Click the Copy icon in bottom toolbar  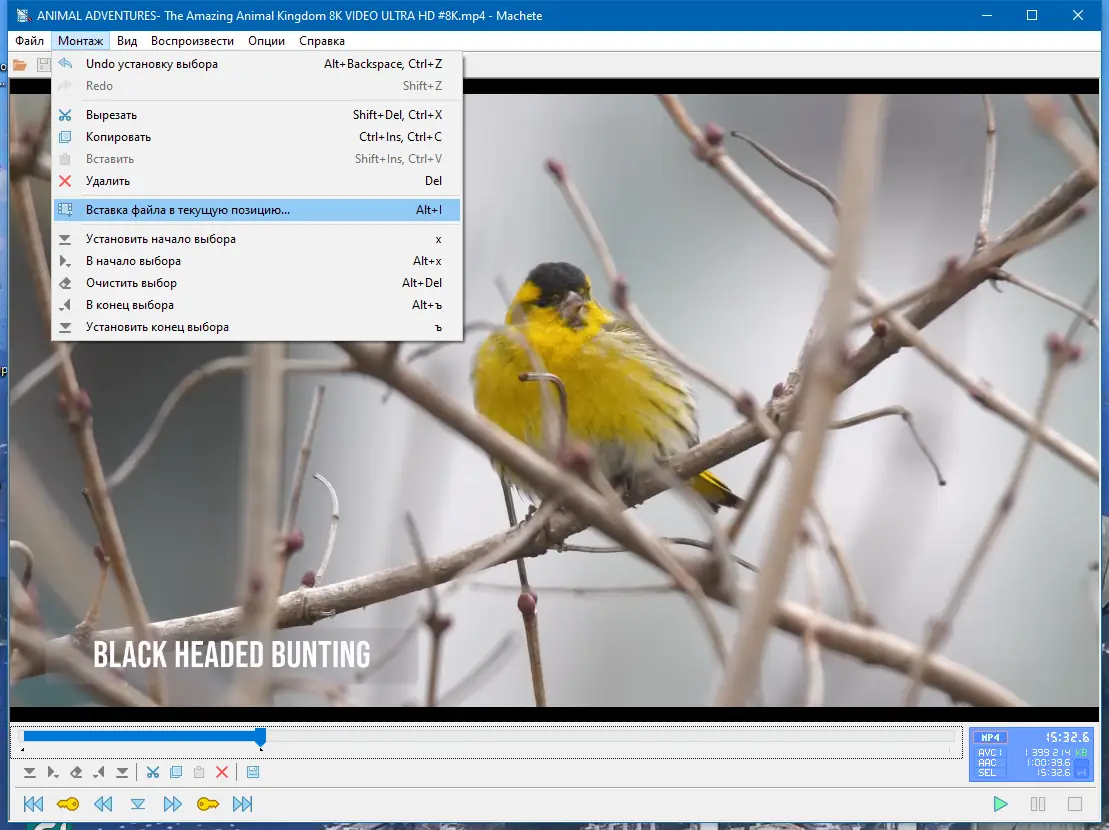(x=176, y=772)
